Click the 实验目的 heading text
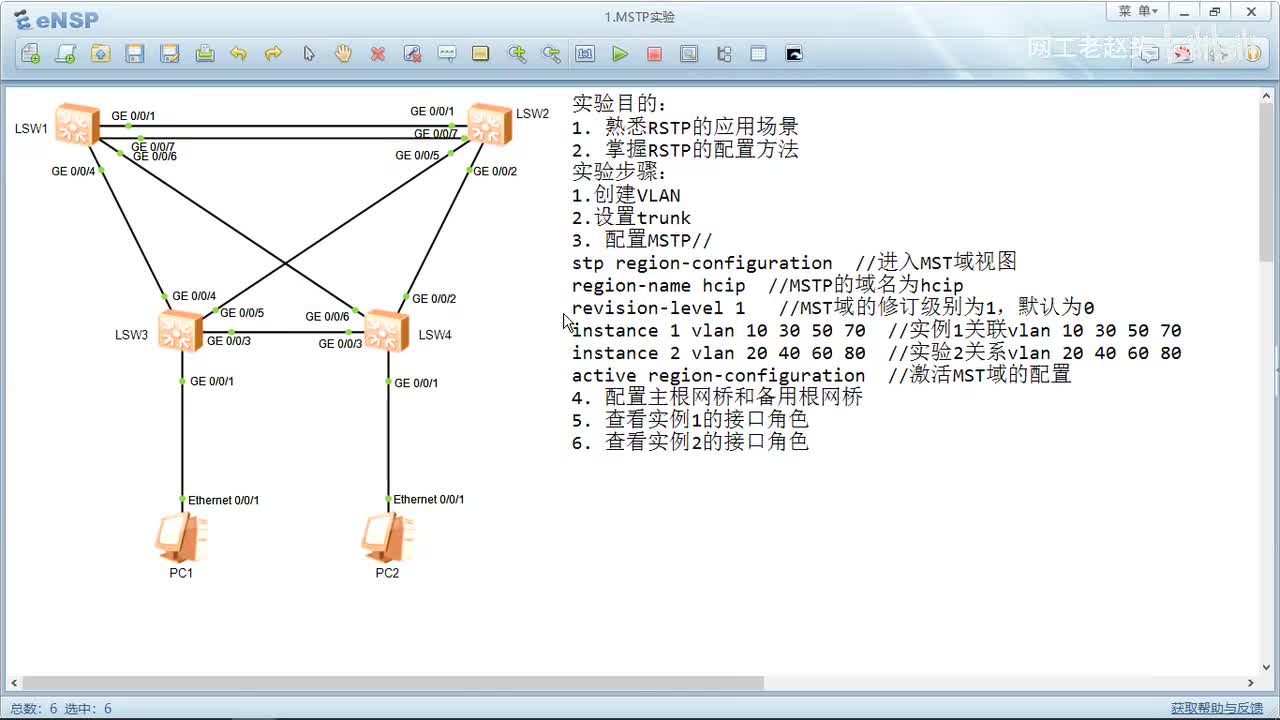This screenshot has height=720, width=1280. pyautogui.click(x=619, y=104)
